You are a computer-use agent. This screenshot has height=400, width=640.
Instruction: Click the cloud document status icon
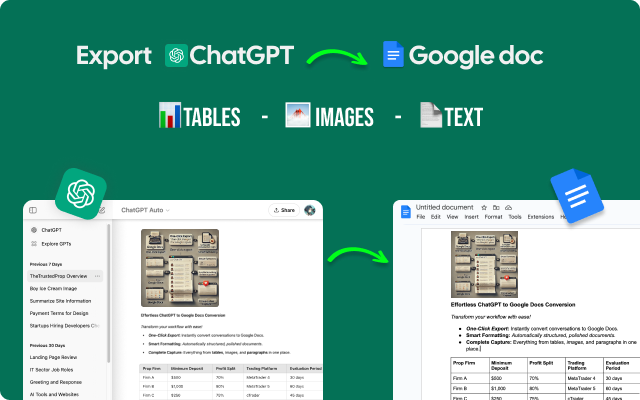pos(509,208)
